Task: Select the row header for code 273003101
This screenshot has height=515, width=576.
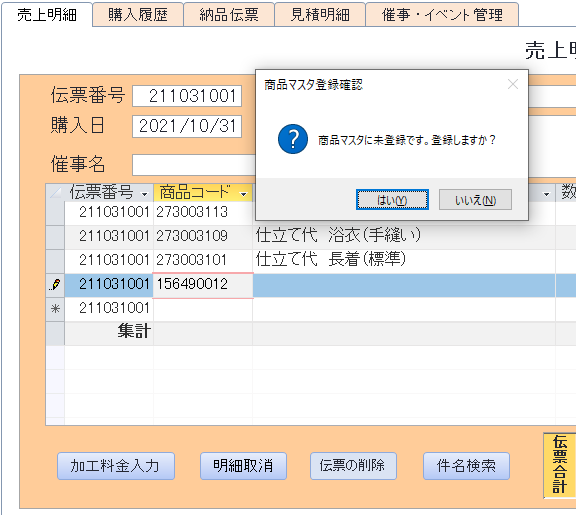Action: tap(55, 261)
